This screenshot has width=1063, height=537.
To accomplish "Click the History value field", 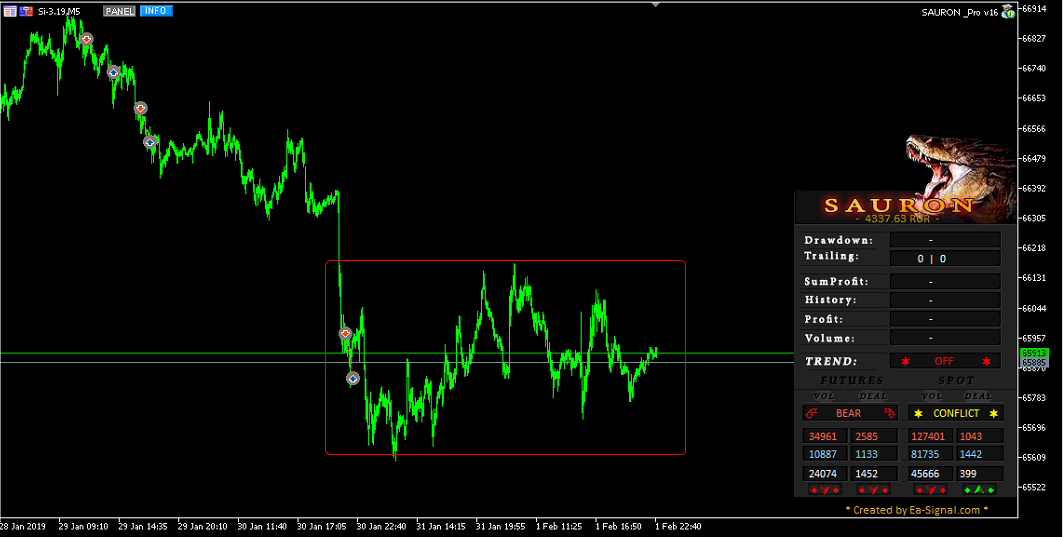I will point(946,300).
